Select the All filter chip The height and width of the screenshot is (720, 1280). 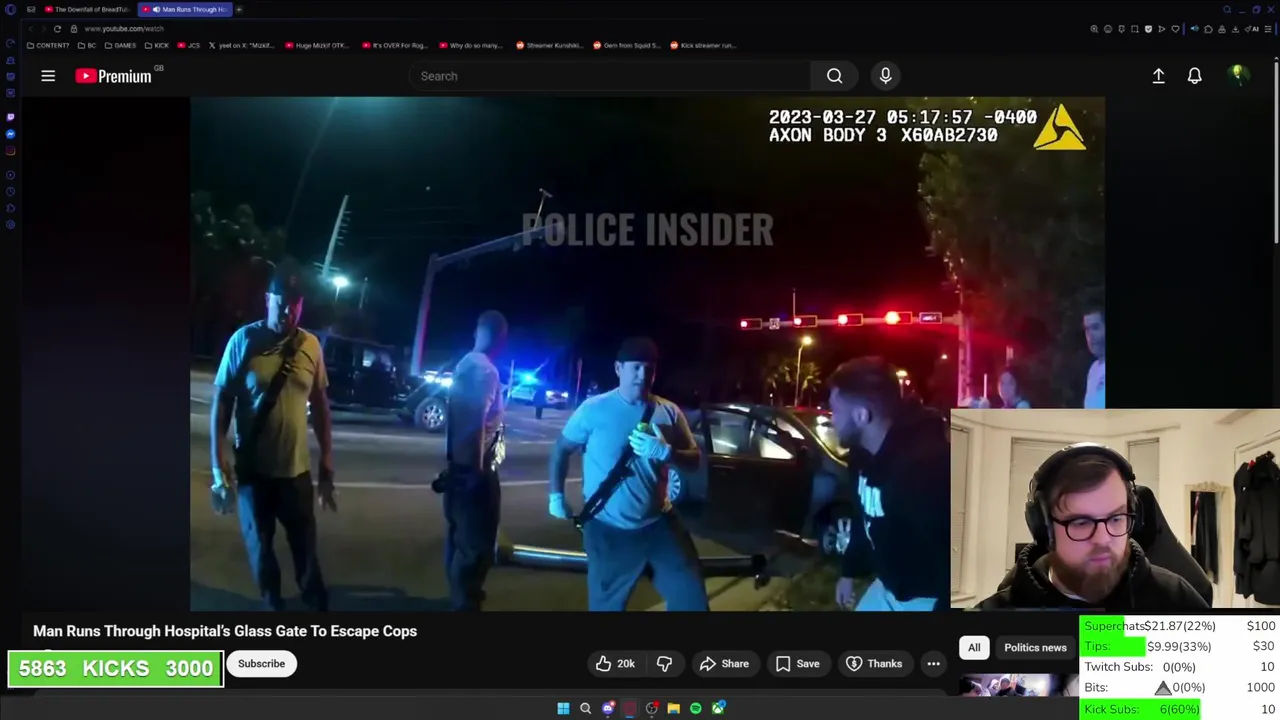(974, 648)
